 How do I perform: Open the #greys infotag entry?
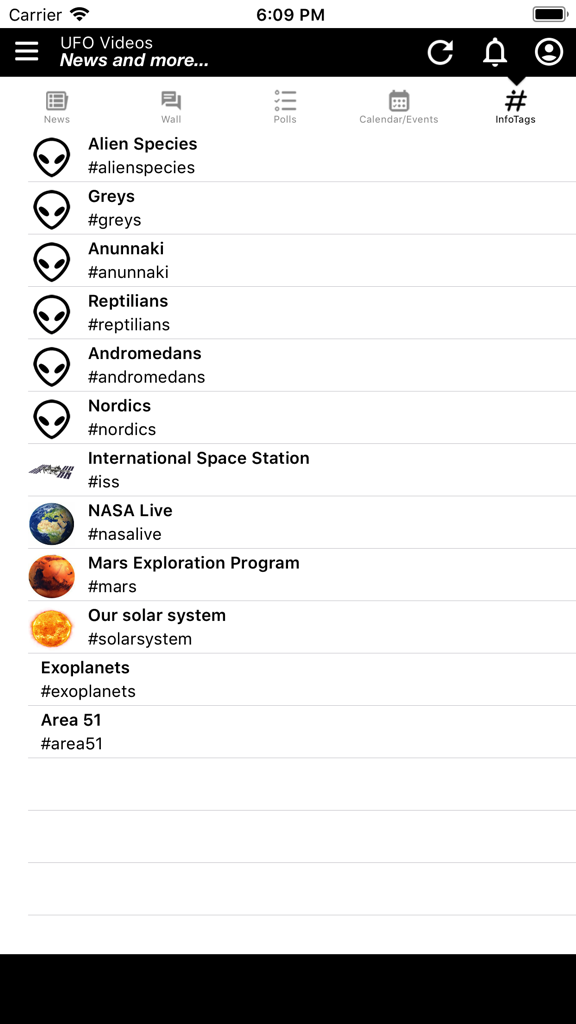click(x=288, y=207)
